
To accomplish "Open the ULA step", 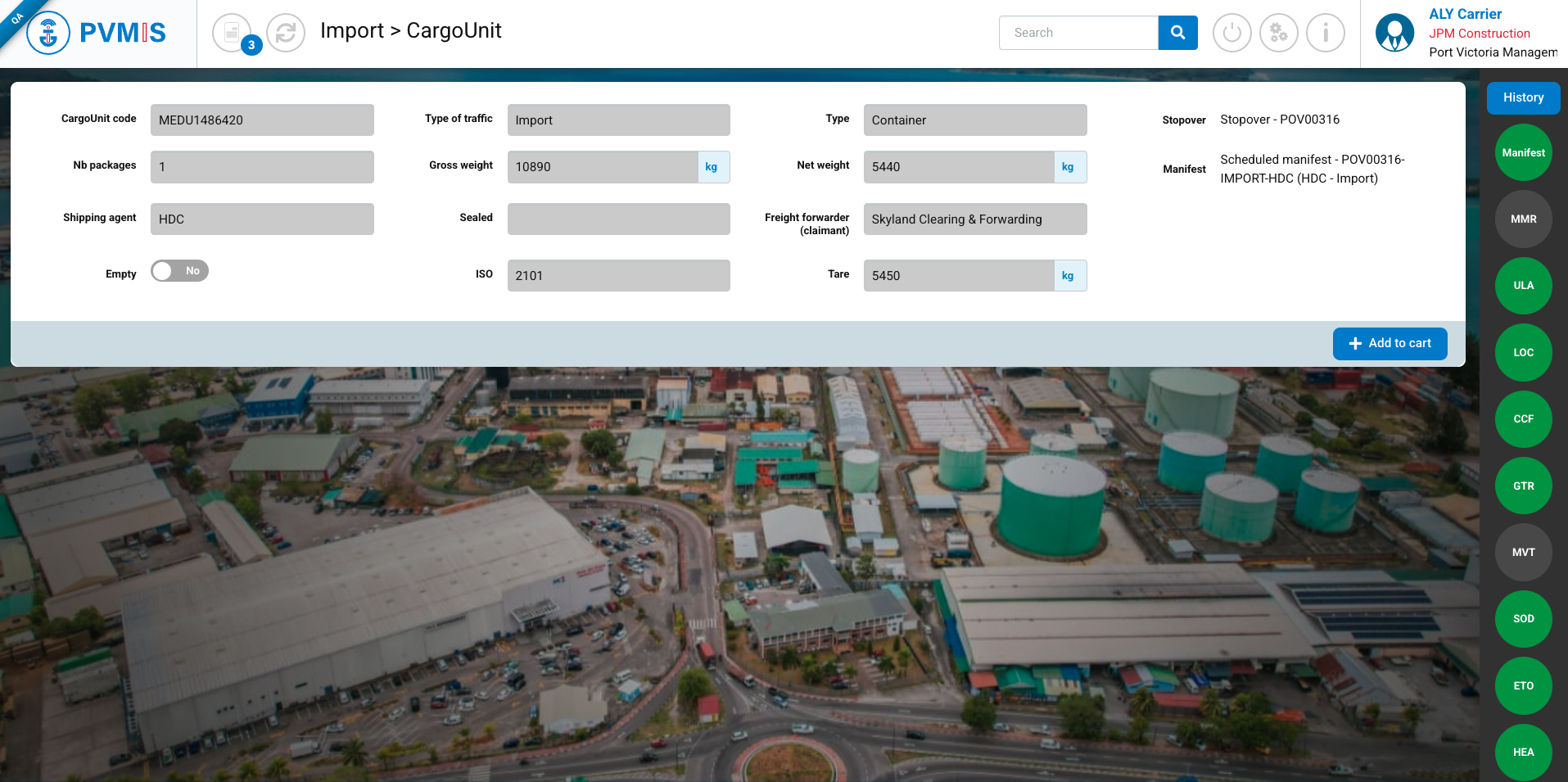I will click(1523, 286).
